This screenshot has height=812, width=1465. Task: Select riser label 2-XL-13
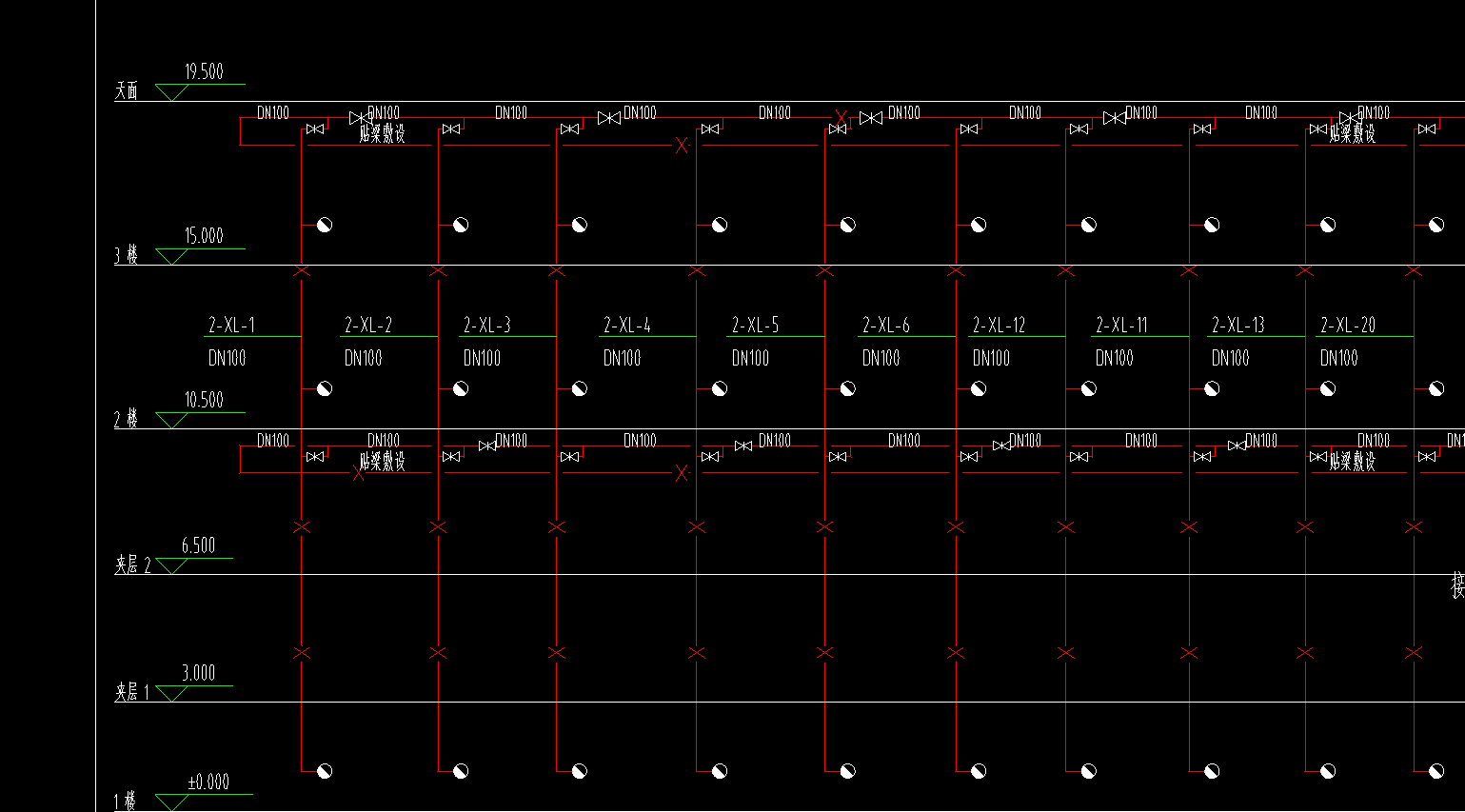(1238, 325)
